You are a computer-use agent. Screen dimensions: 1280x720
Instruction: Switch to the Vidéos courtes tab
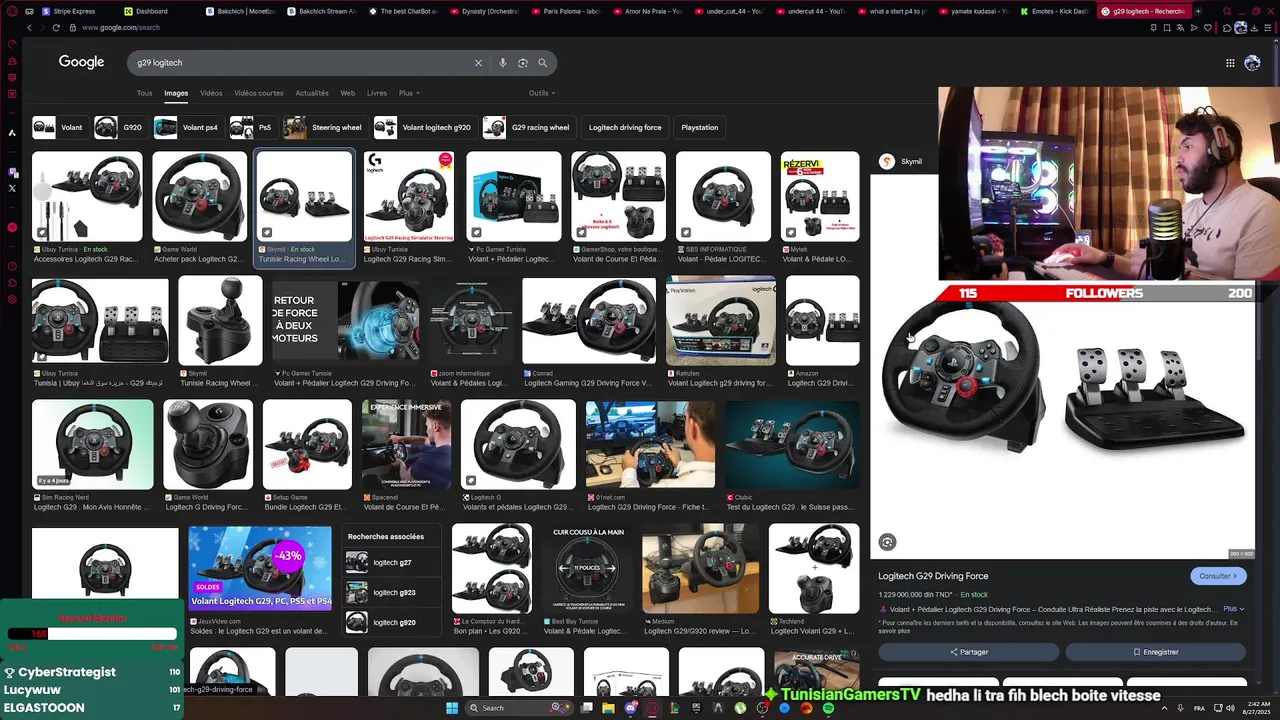tap(259, 93)
